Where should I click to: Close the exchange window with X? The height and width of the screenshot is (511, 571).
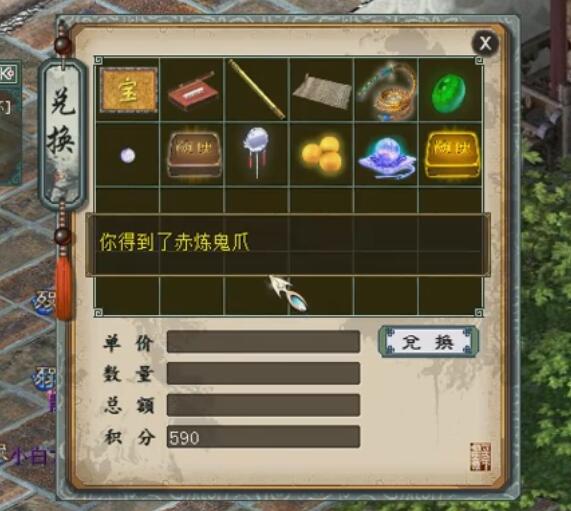[485, 43]
